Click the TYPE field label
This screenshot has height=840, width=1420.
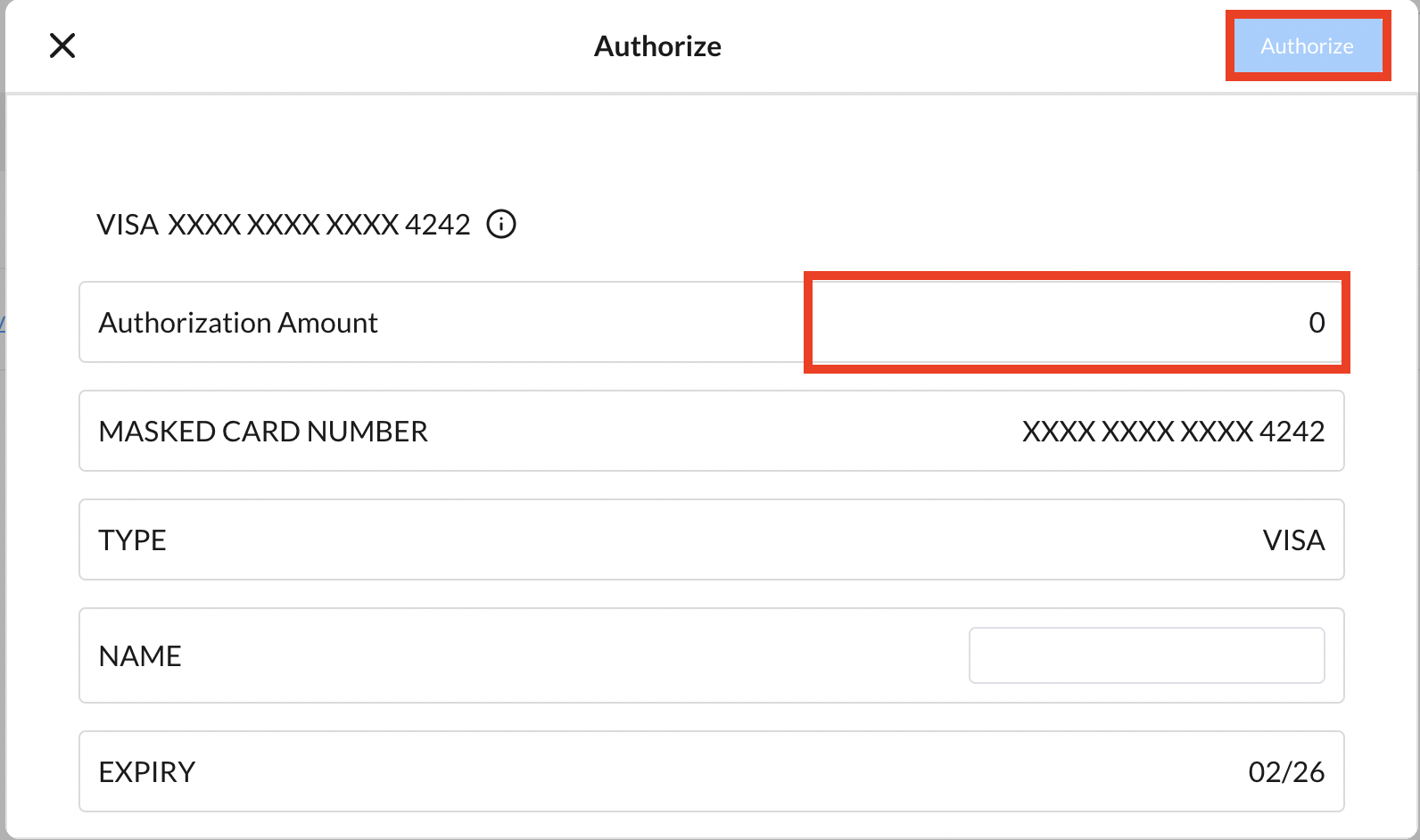click(x=132, y=540)
